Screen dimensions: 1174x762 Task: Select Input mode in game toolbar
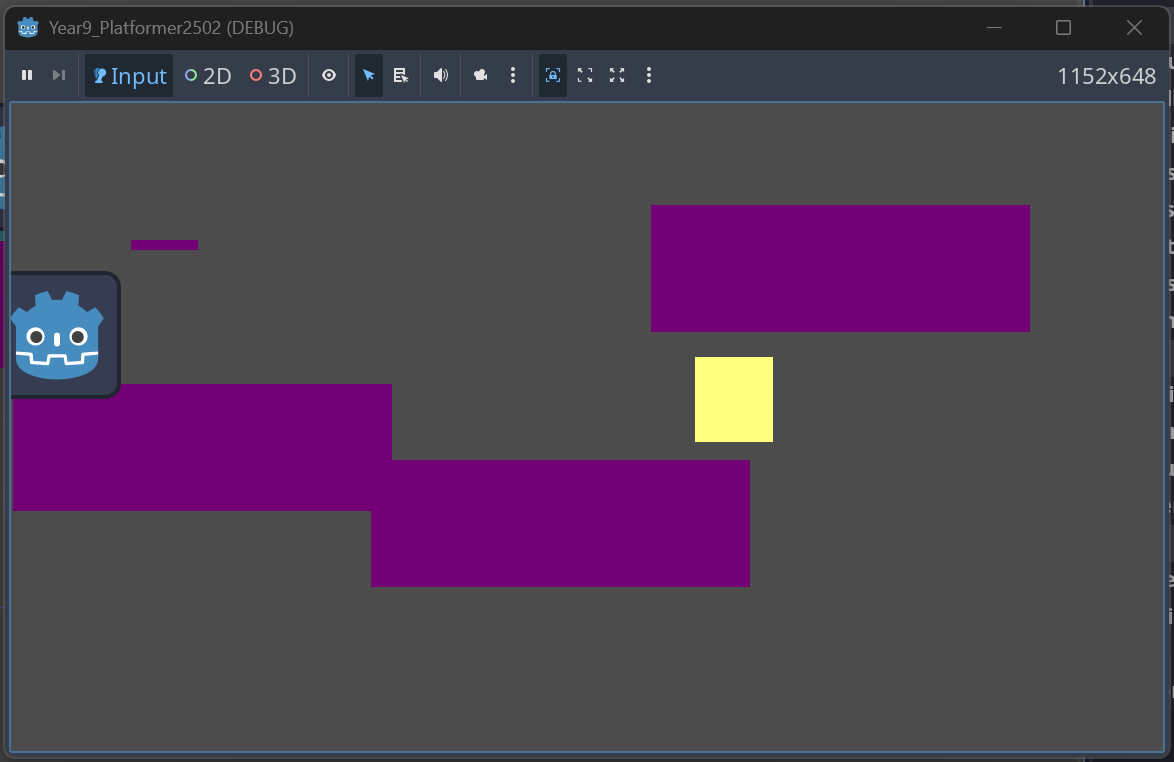click(129, 76)
